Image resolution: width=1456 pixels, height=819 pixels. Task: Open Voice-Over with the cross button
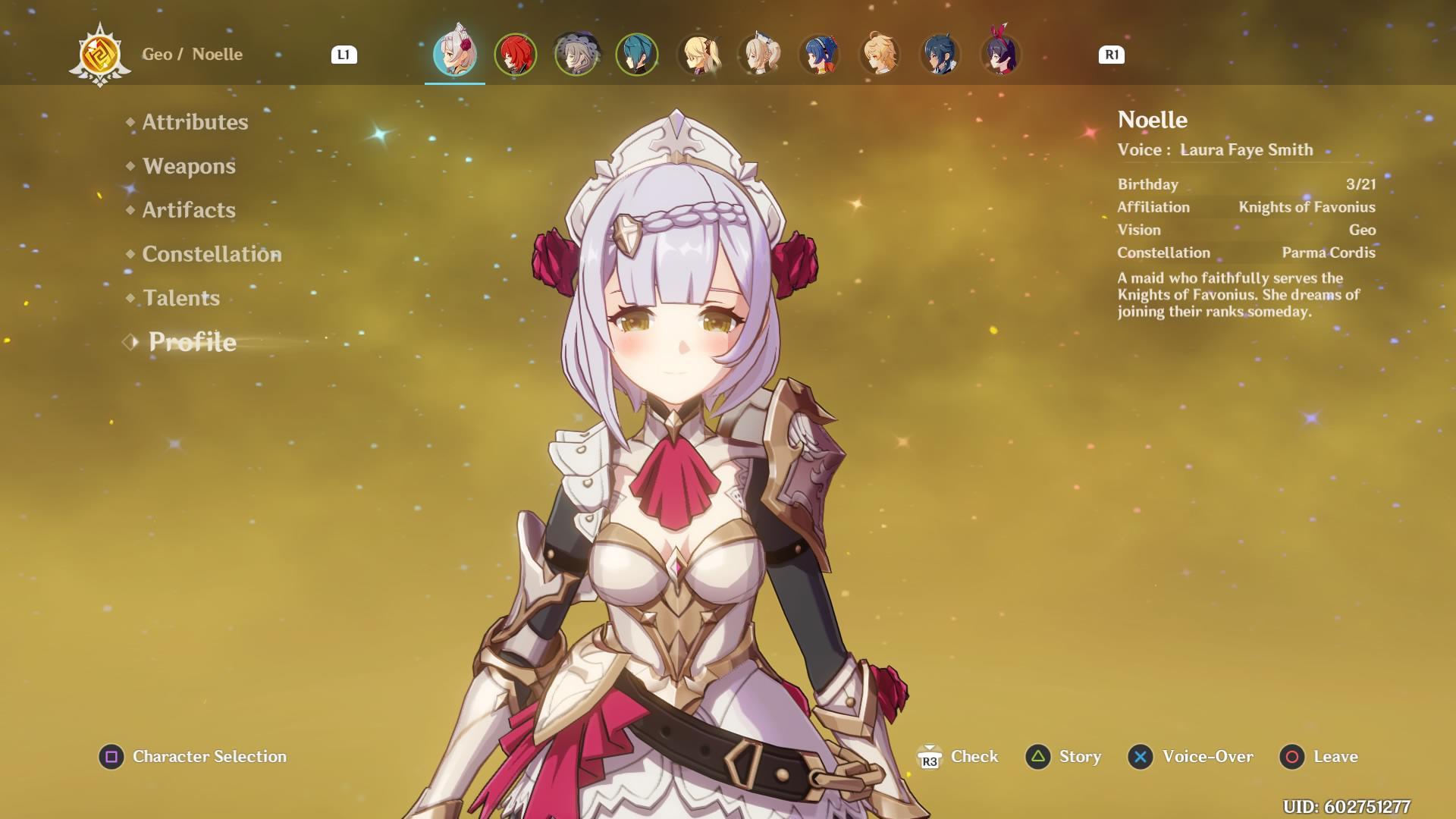[x=1141, y=757]
